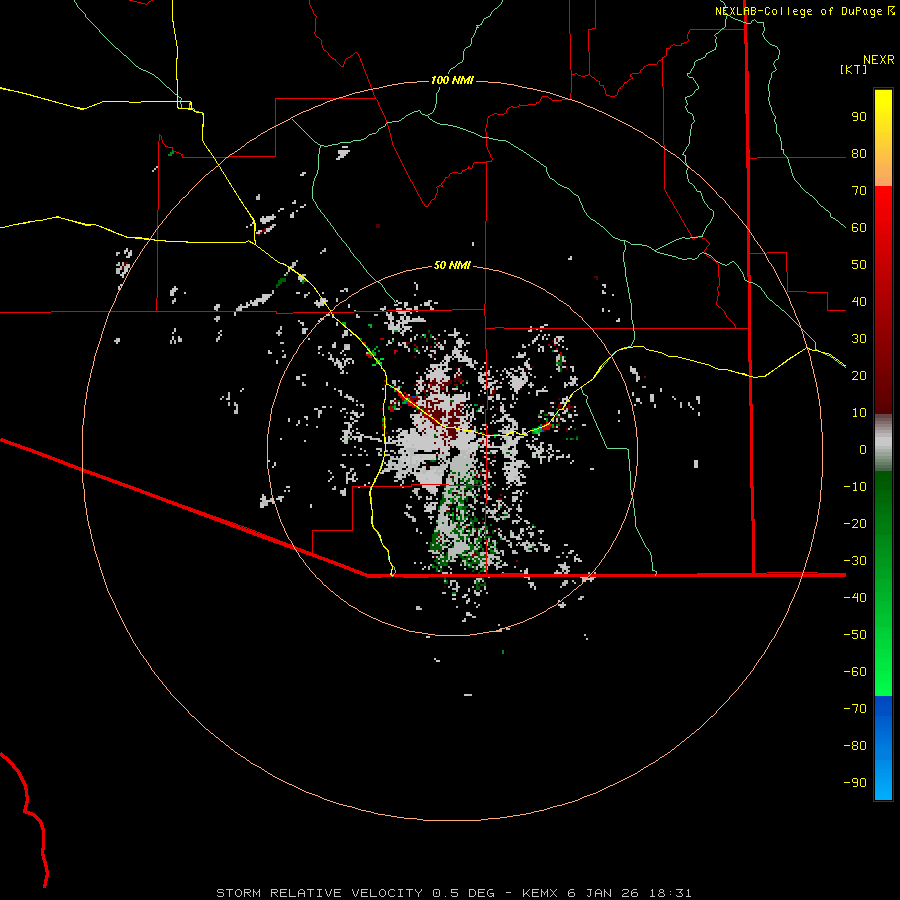Screen dimensions: 900x900
Task: Select the -30 value on velocity scale
Action: pos(855,561)
